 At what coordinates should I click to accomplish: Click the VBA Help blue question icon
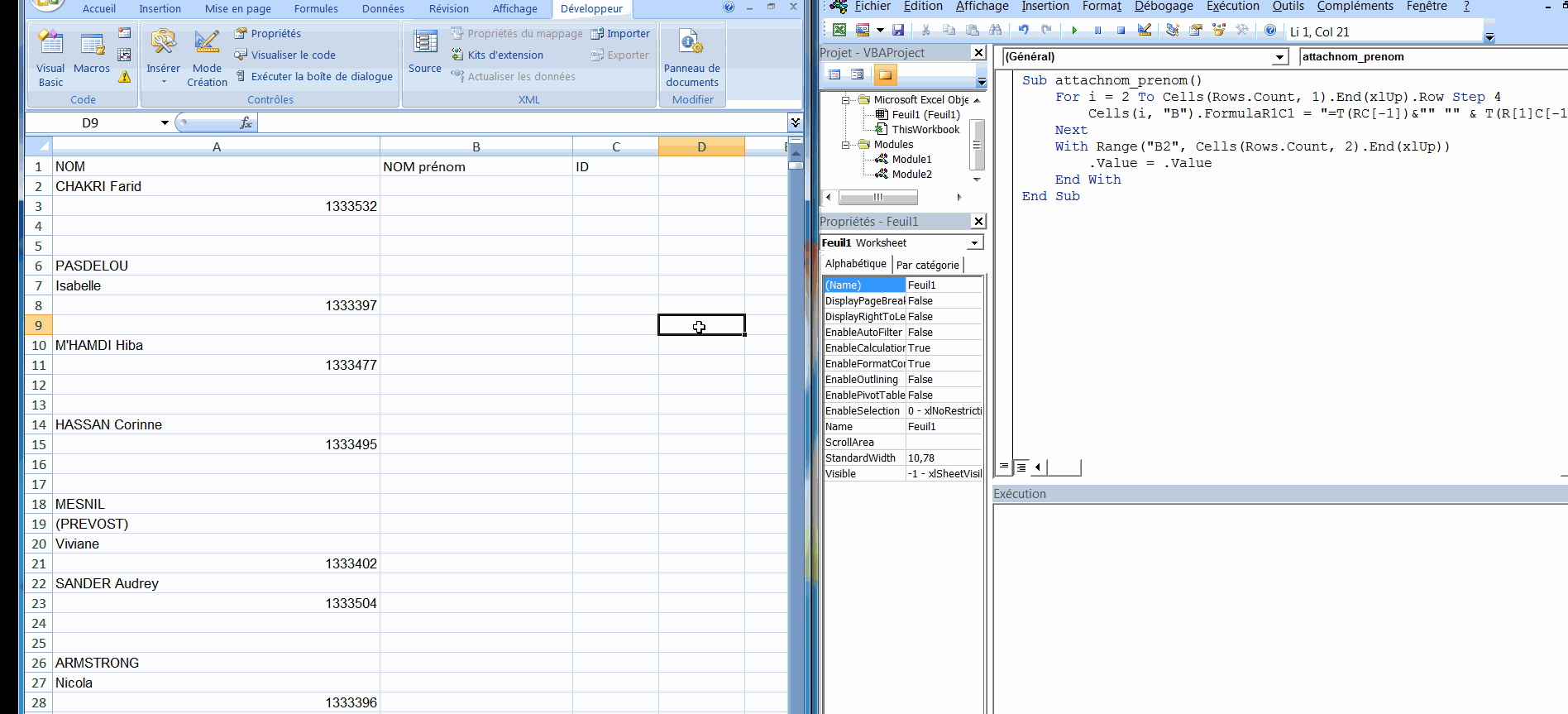tap(1270, 30)
